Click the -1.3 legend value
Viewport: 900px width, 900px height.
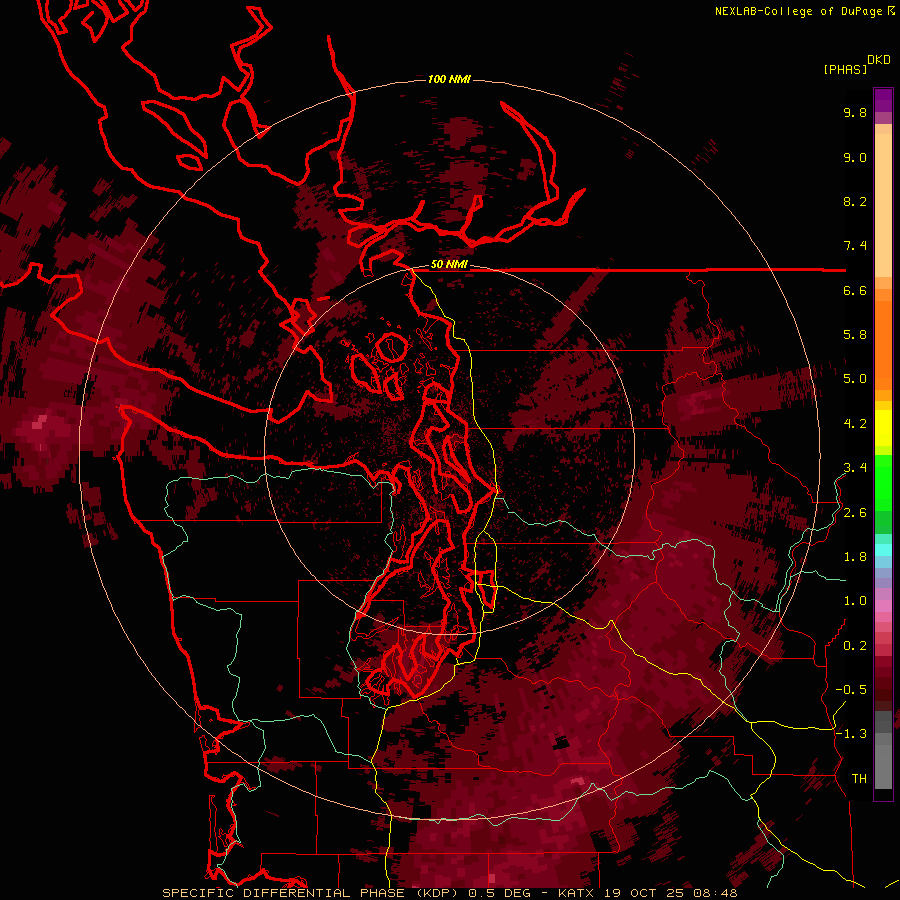[851, 734]
